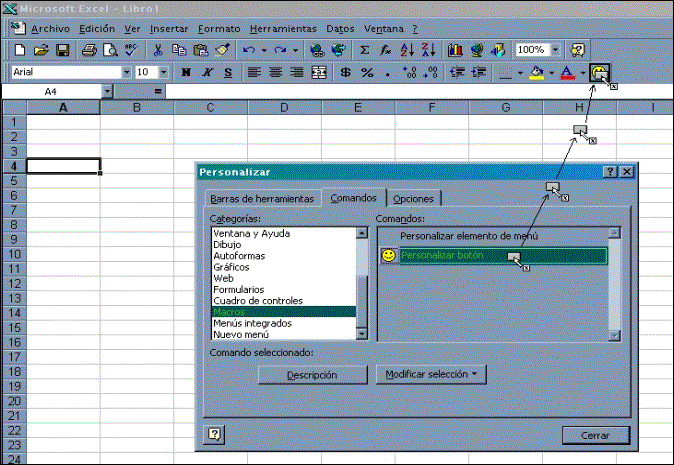Image resolution: width=674 pixels, height=465 pixels.
Task: Toggle Underline formatting button
Action: (x=228, y=72)
